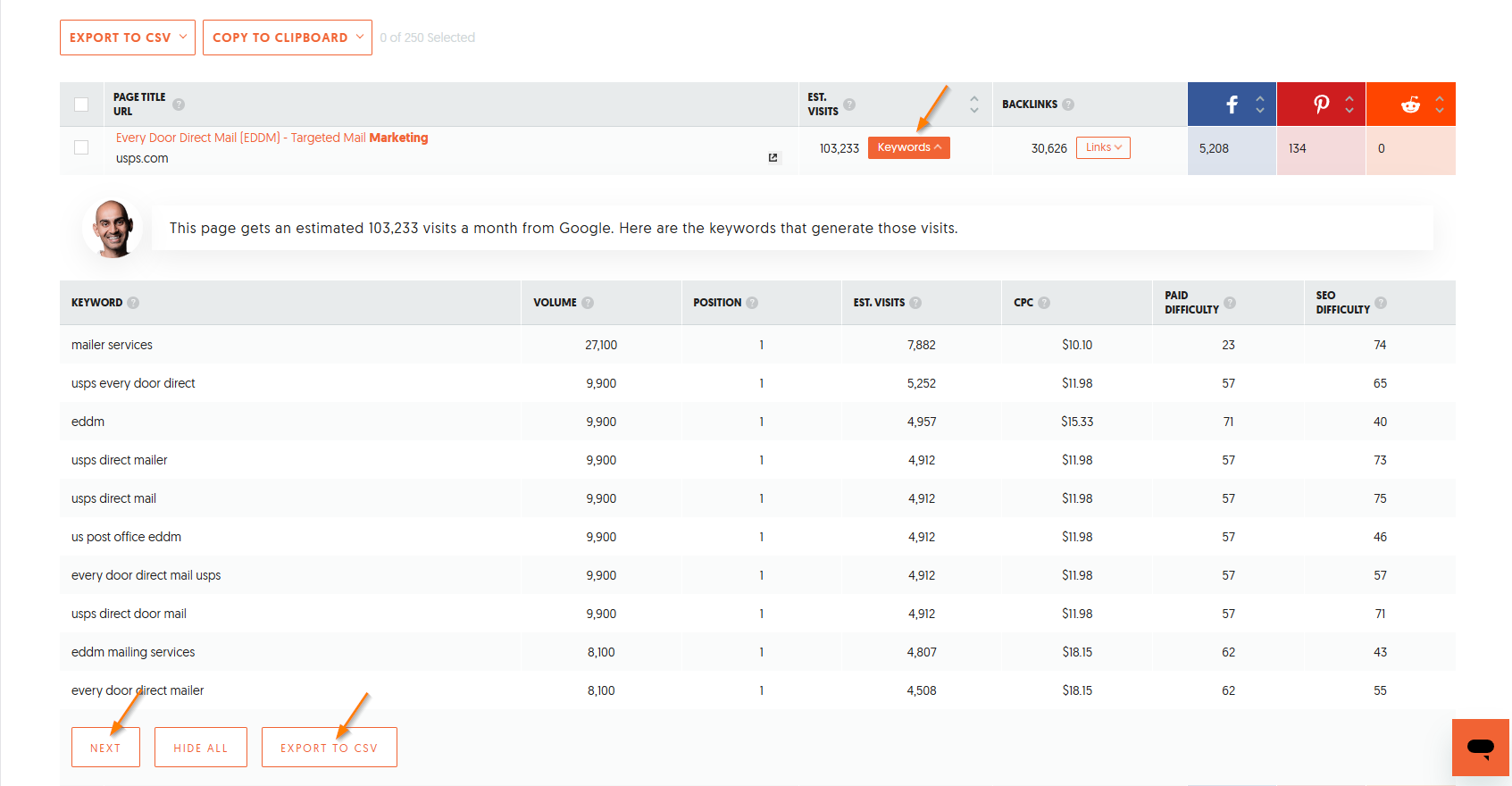Select the 'eddm mailing services' keyword
1512x786 pixels.
(133, 652)
